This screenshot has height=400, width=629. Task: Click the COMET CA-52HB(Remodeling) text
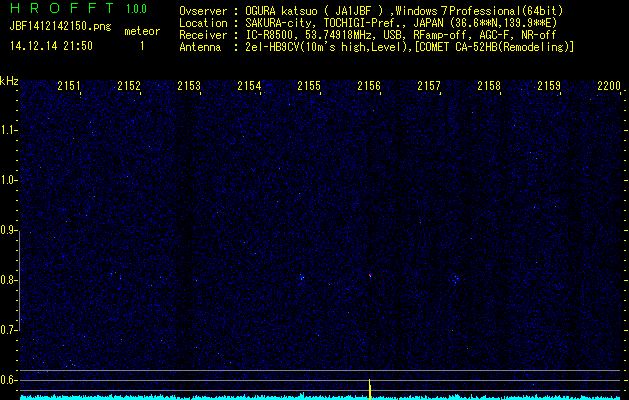pyautogui.click(x=494, y=47)
